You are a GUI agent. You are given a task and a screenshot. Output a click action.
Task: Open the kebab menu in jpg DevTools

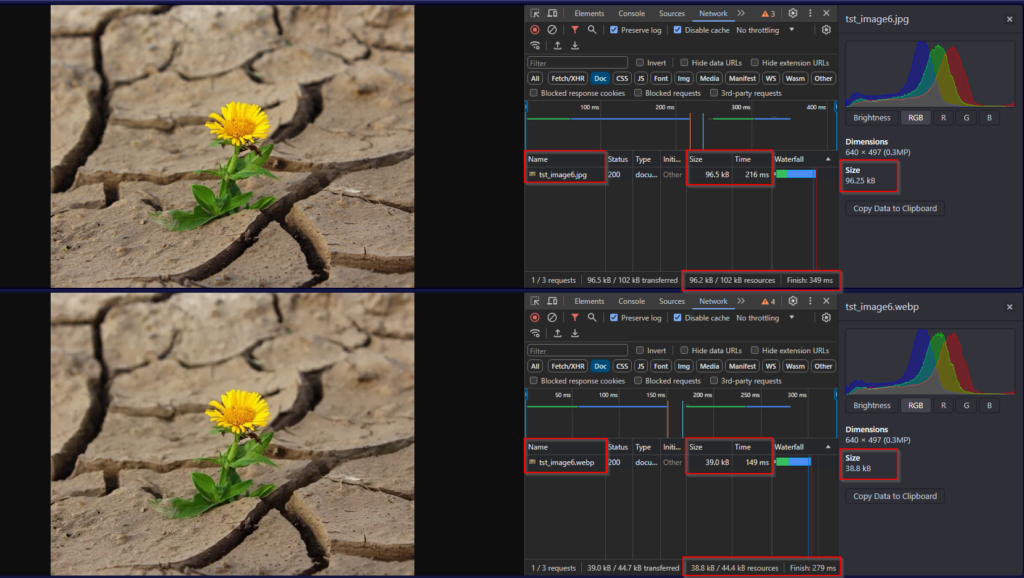point(810,13)
